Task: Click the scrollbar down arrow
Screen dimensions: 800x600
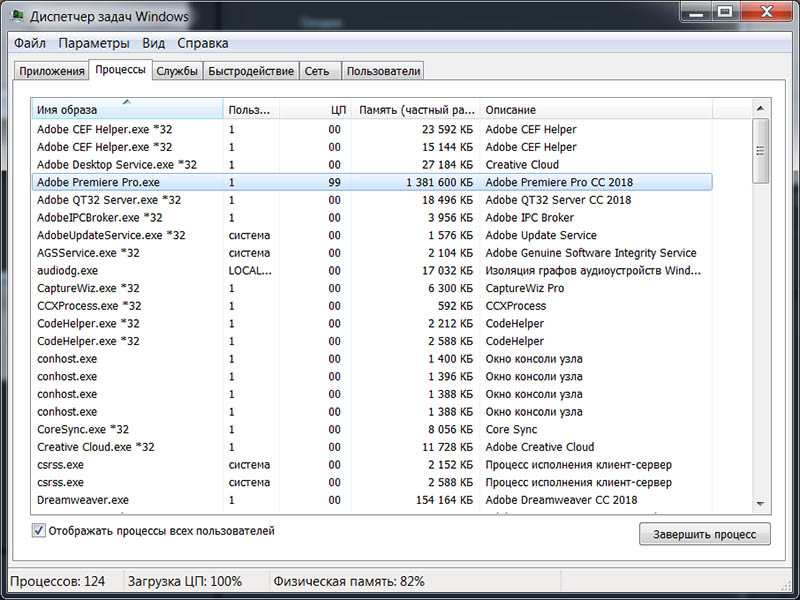Action: click(760, 504)
